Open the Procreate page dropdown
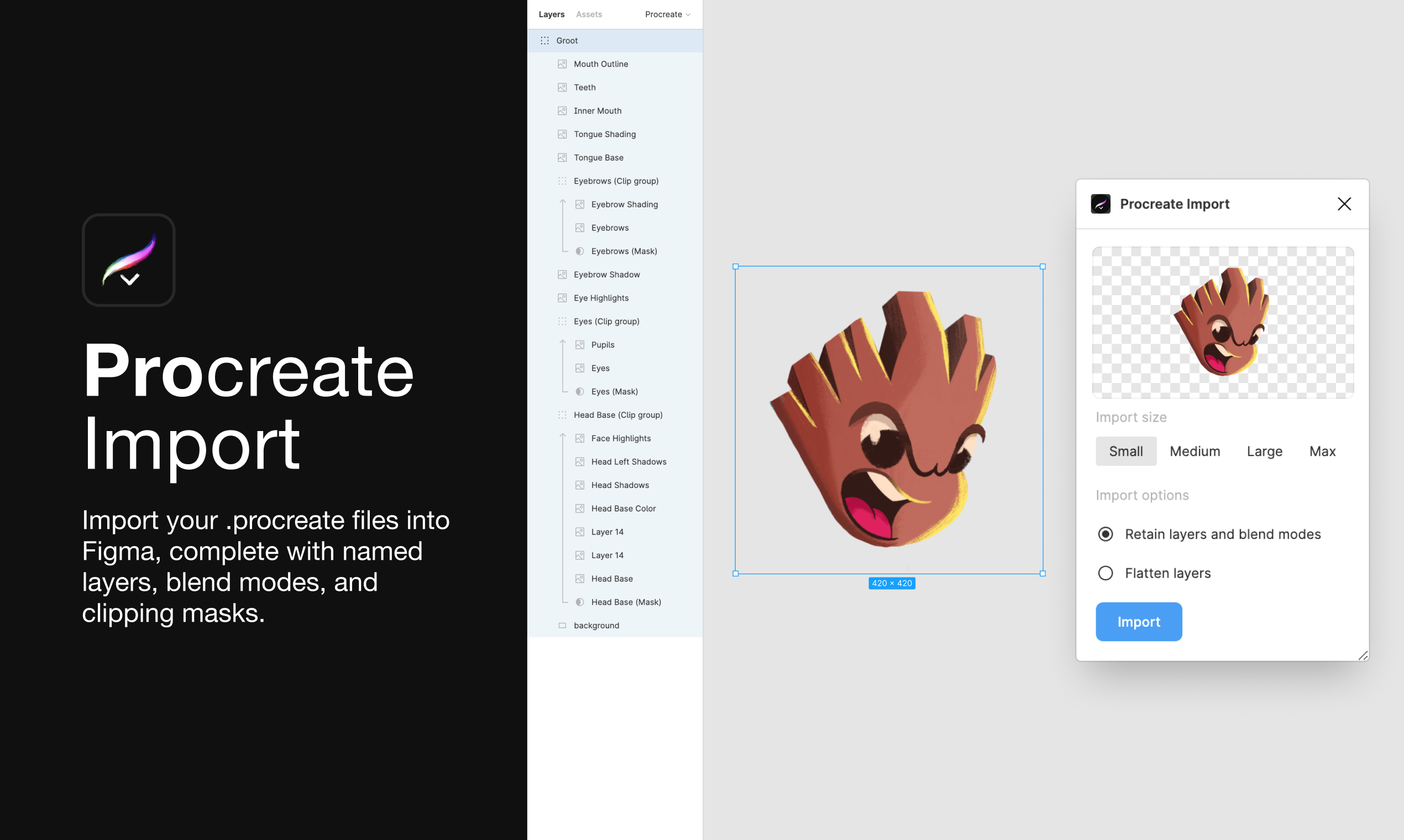 tap(668, 14)
